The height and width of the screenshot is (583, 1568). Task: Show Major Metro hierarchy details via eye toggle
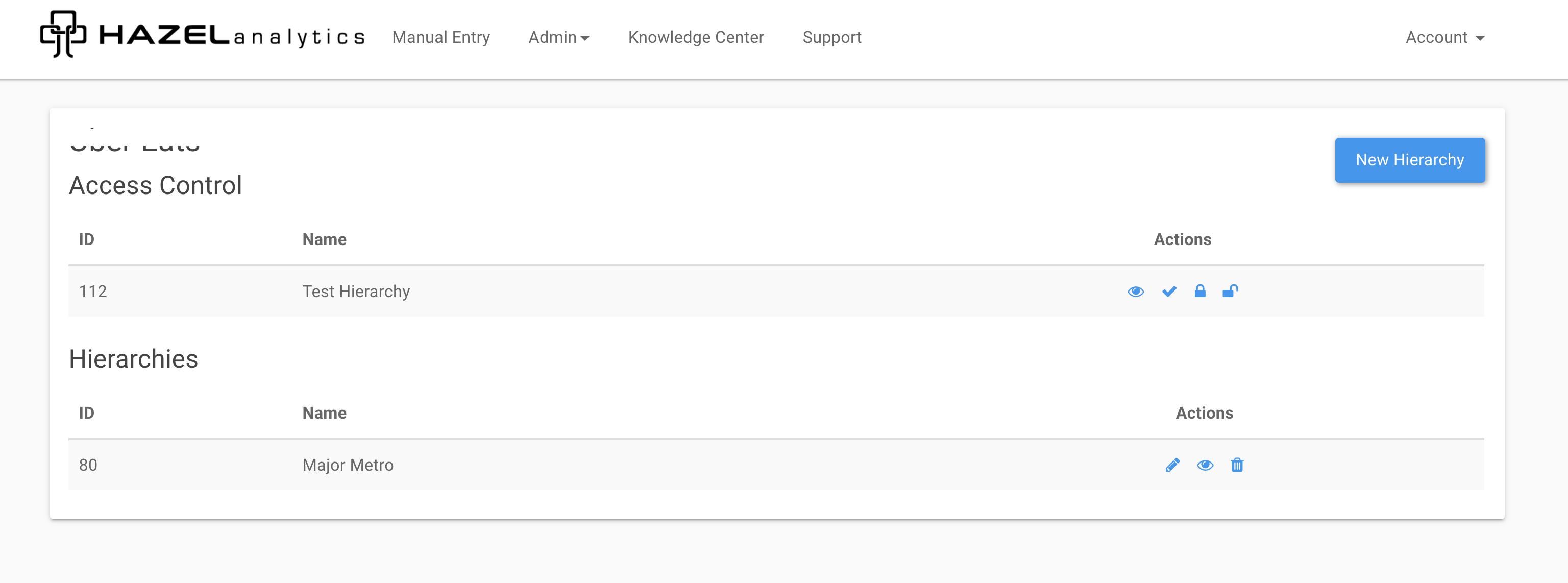click(x=1206, y=465)
